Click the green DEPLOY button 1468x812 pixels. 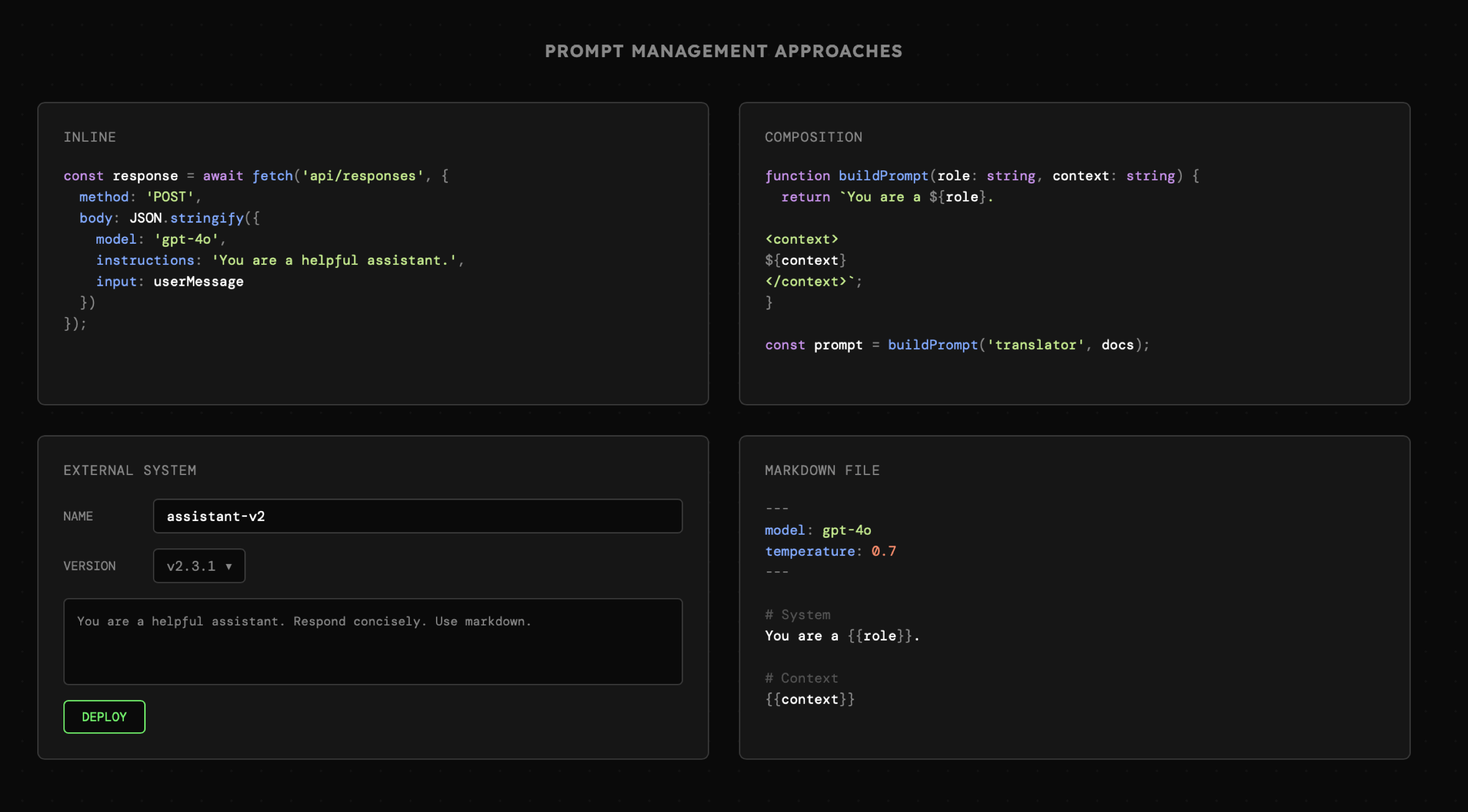coord(104,717)
